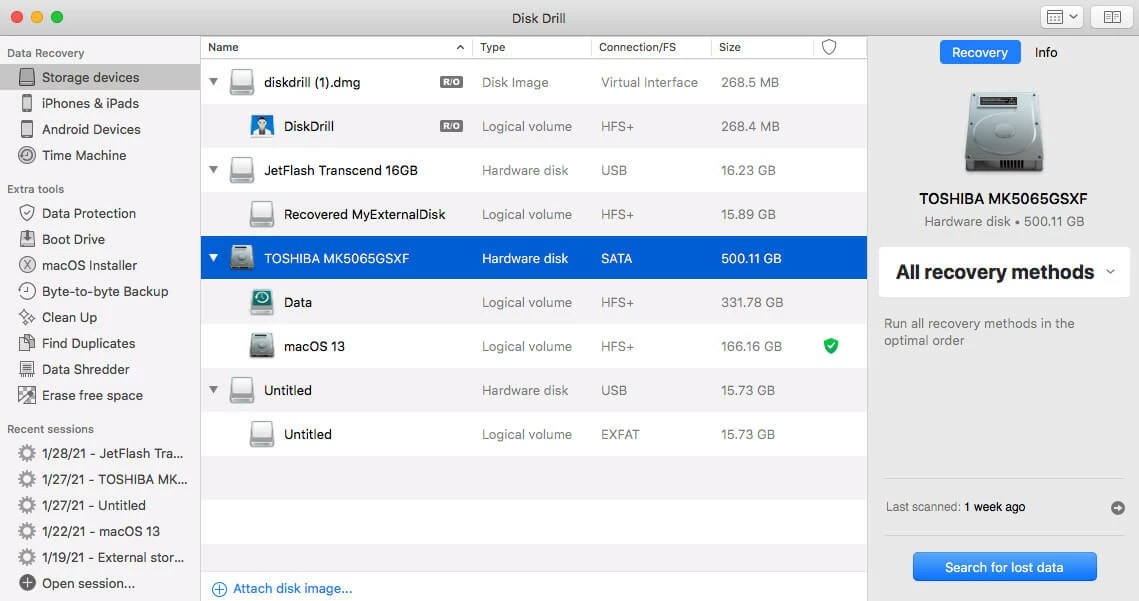Viewport: 1139px width, 601px height.
Task: Select Recovered MyExternalDisk volume row
Action: (534, 214)
